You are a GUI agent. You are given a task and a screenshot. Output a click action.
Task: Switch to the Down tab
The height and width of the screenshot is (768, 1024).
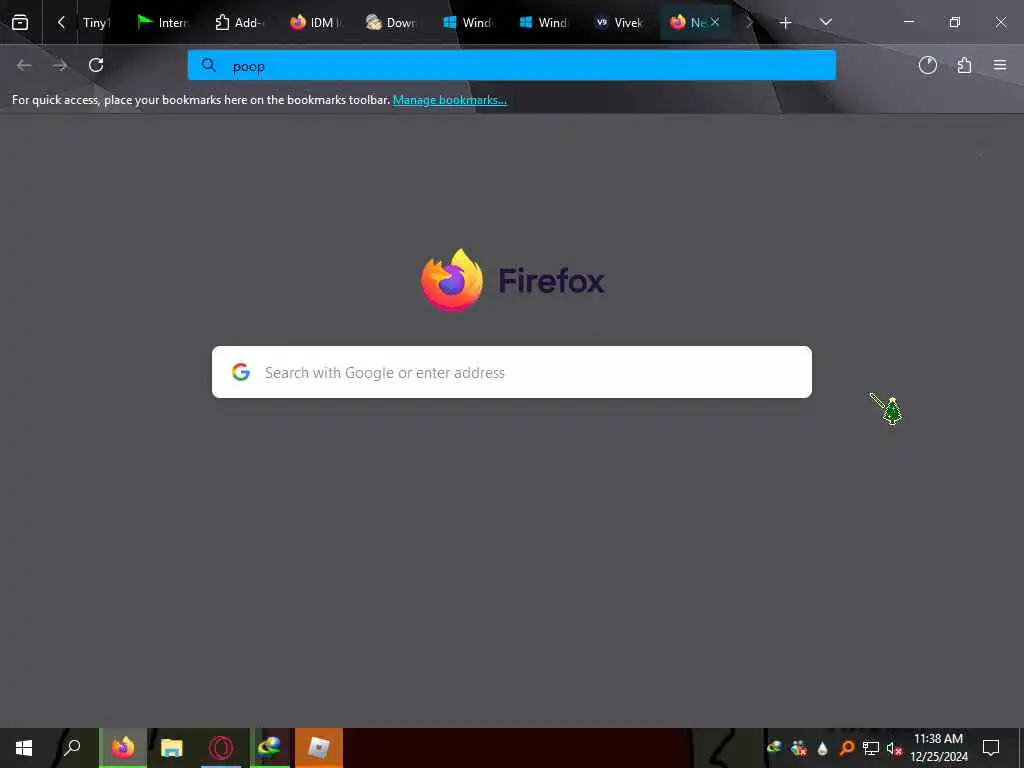click(392, 22)
